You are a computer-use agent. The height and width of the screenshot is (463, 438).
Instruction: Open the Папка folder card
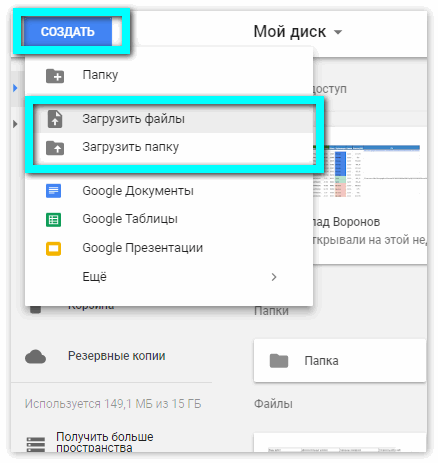click(340, 360)
